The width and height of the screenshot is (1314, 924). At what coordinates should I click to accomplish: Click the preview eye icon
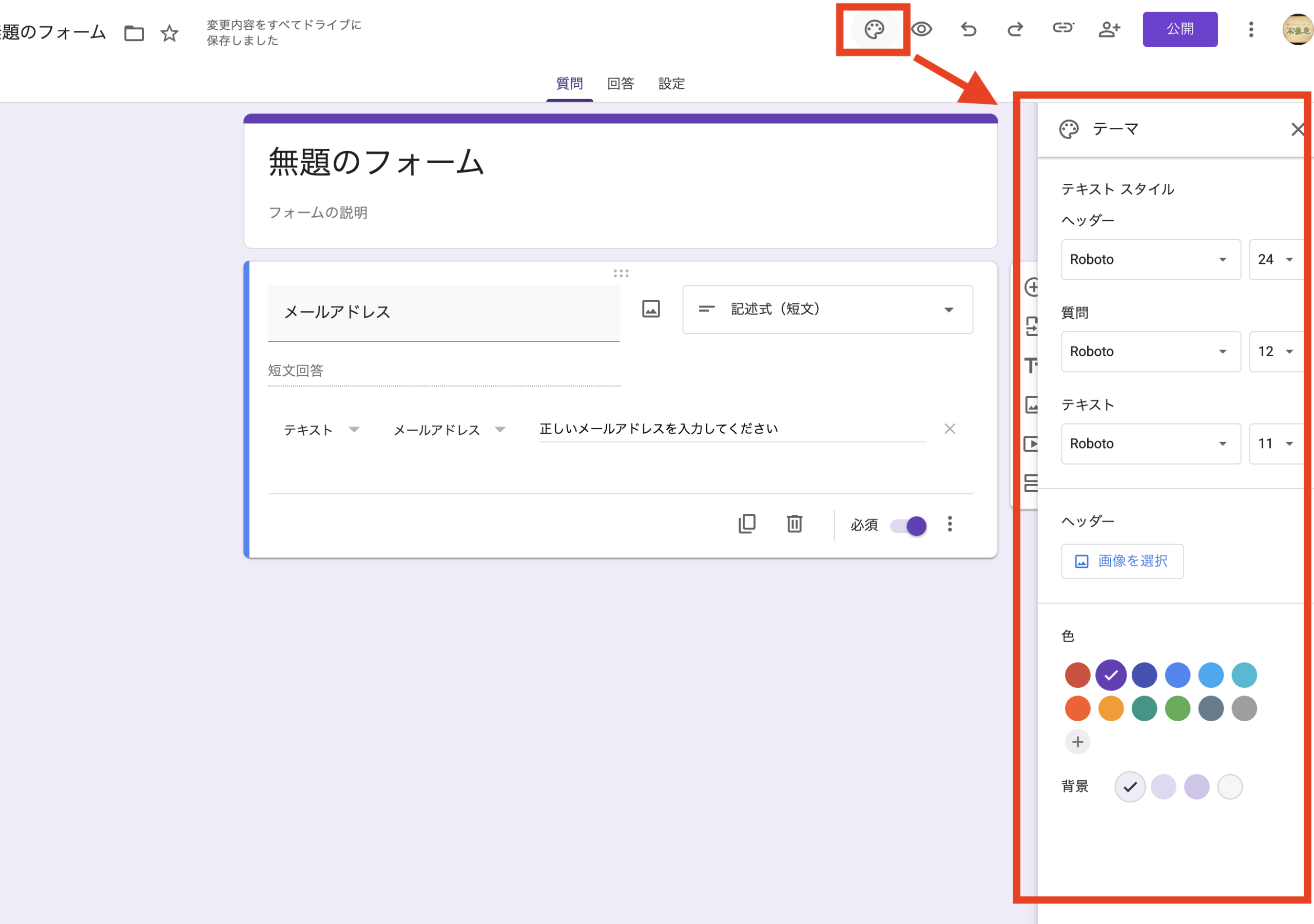point(921,29)
